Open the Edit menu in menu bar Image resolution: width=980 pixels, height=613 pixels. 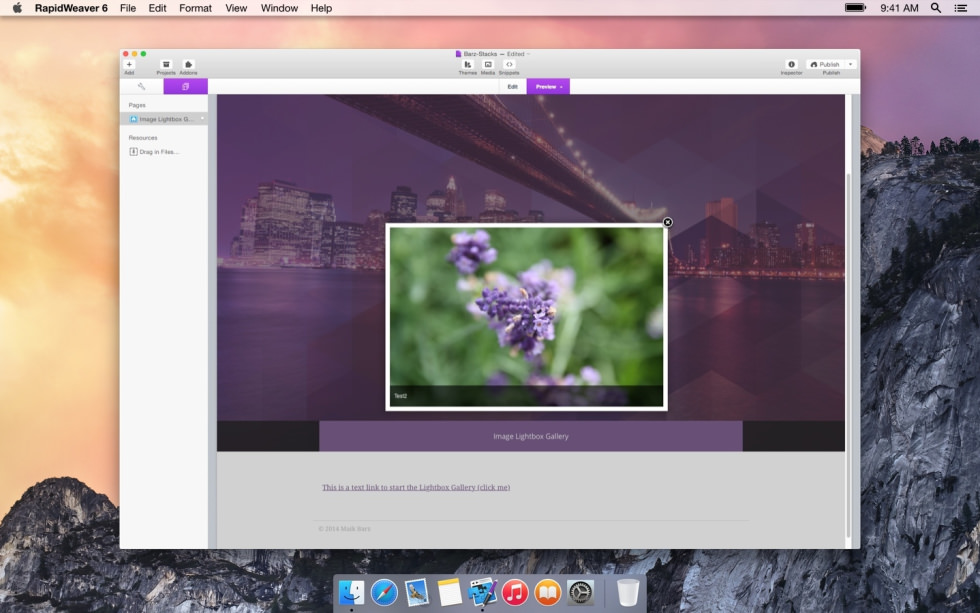click(158, 8)
